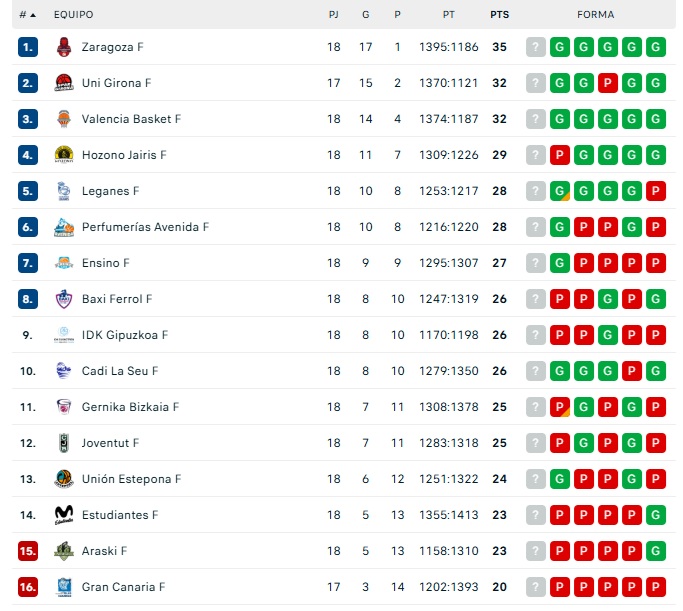Click the Joventut F team crest
This screenshot has height=611, width=683.
point(64,443)
